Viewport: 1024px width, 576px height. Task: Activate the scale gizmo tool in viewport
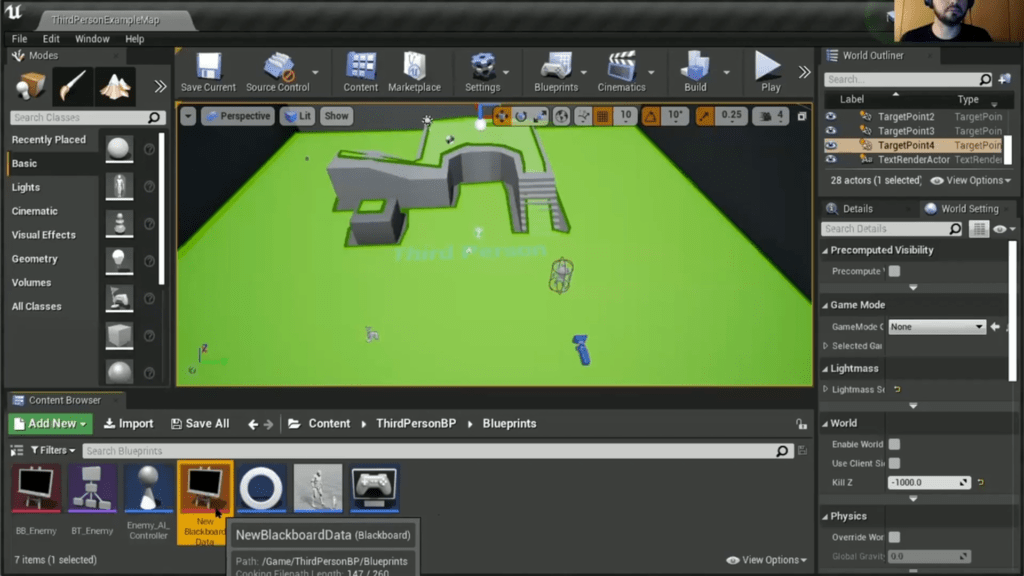(540, 116)
